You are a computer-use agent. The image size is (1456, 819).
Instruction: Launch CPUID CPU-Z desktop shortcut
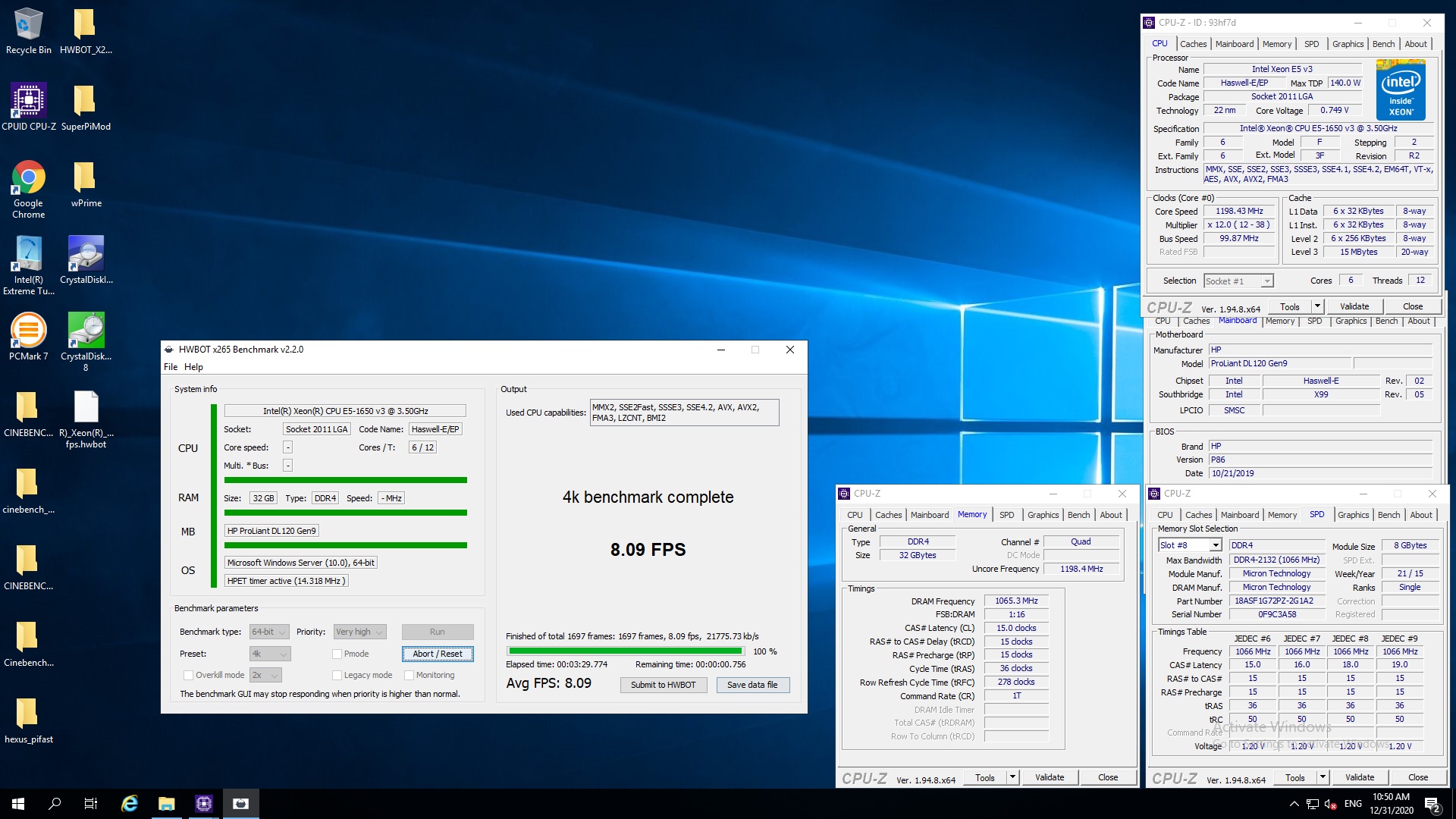click(29, 107)
